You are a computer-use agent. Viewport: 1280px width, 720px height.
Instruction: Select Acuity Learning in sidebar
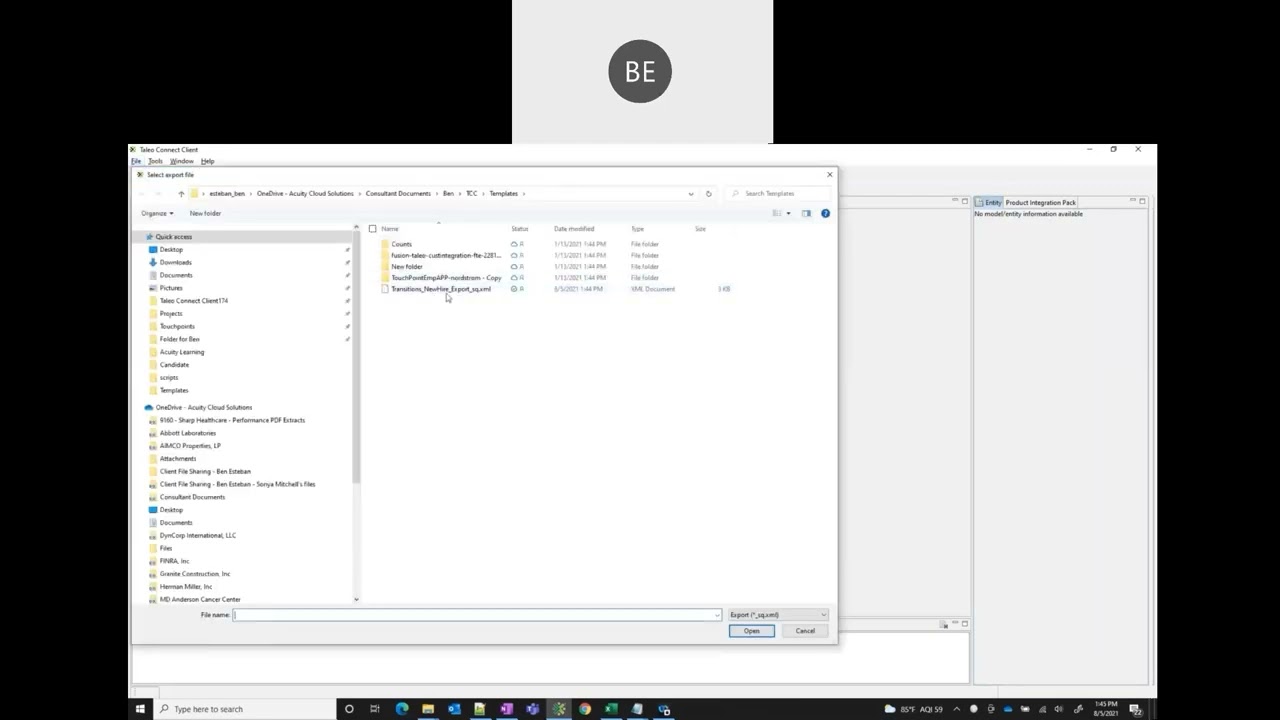point(181,352)
